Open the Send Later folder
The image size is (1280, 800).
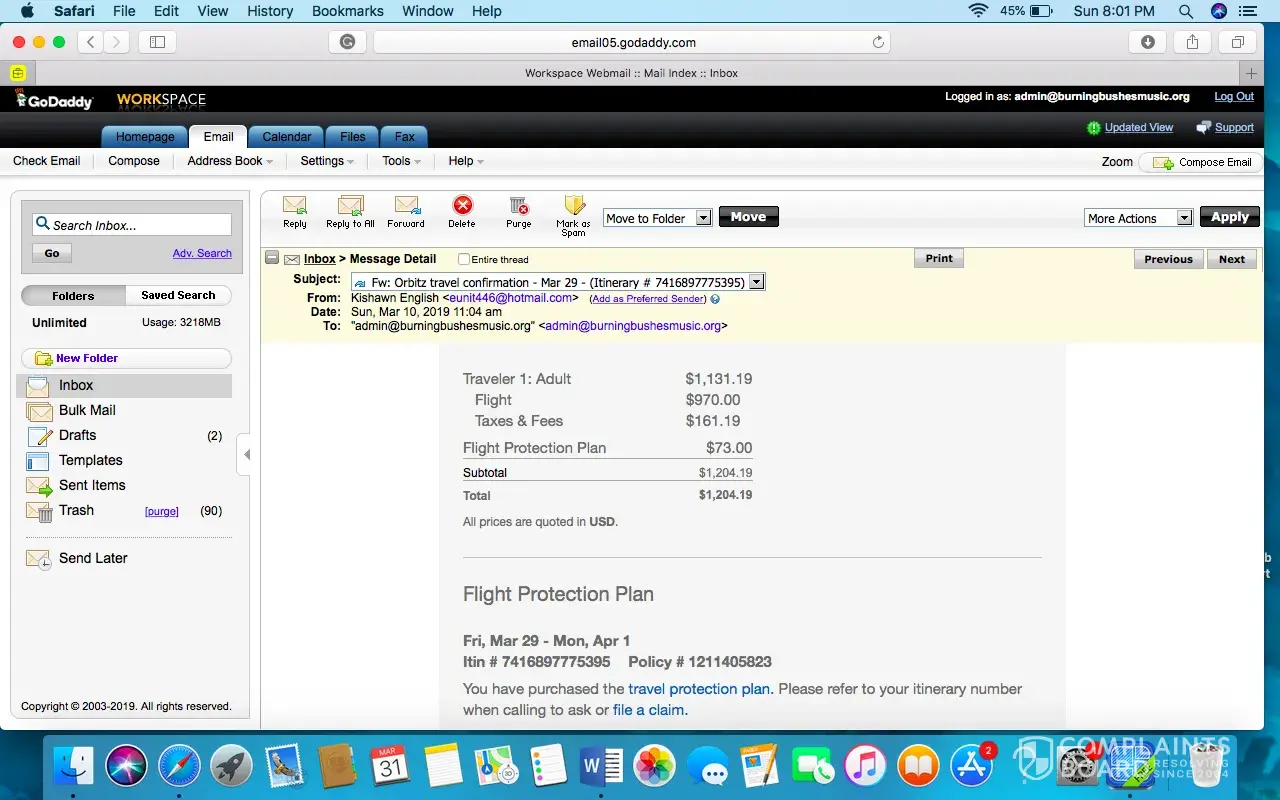pyautogui.click(x=93, y=558)
